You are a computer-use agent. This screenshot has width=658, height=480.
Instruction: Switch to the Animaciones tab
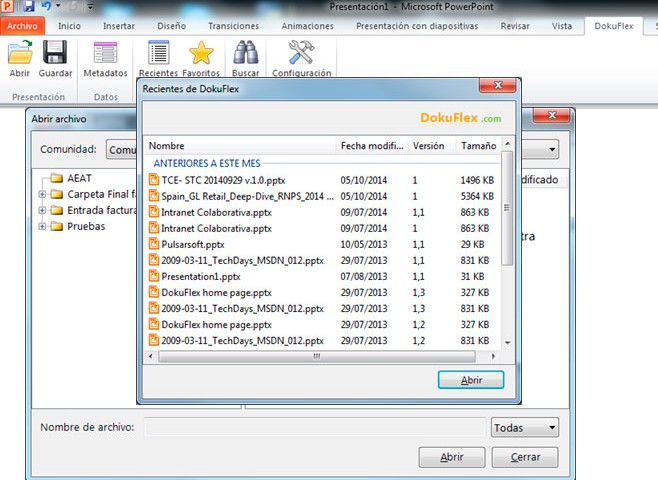pyautogui.click(x=308, y=26)
